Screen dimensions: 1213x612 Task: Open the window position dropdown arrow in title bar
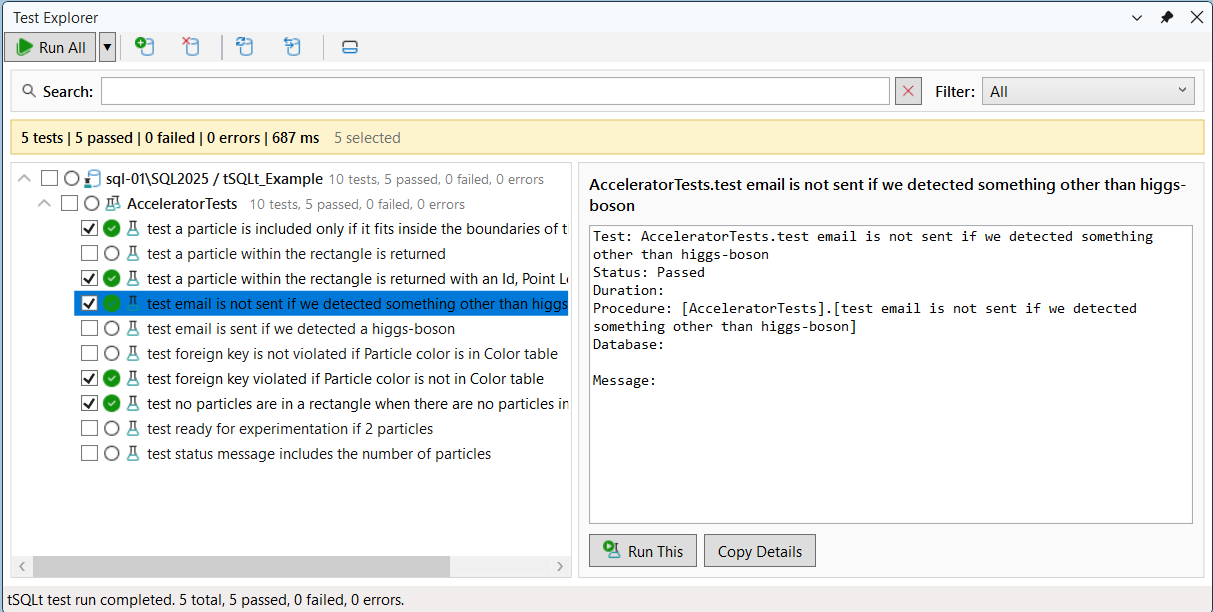click(1137, 17)
